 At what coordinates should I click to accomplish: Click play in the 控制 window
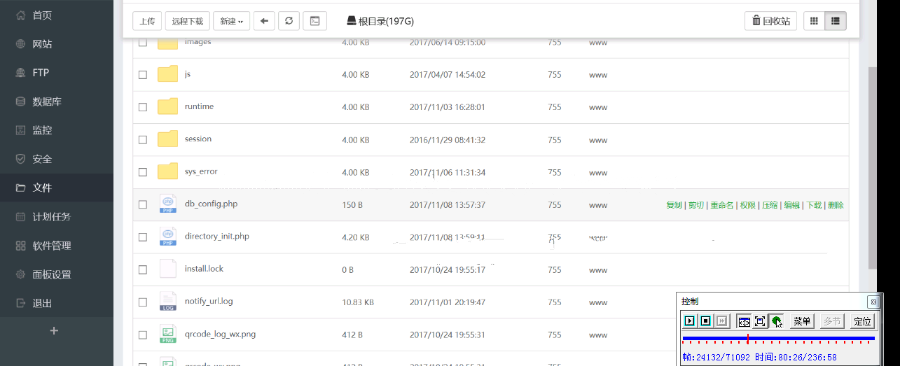tap(690, 321)
